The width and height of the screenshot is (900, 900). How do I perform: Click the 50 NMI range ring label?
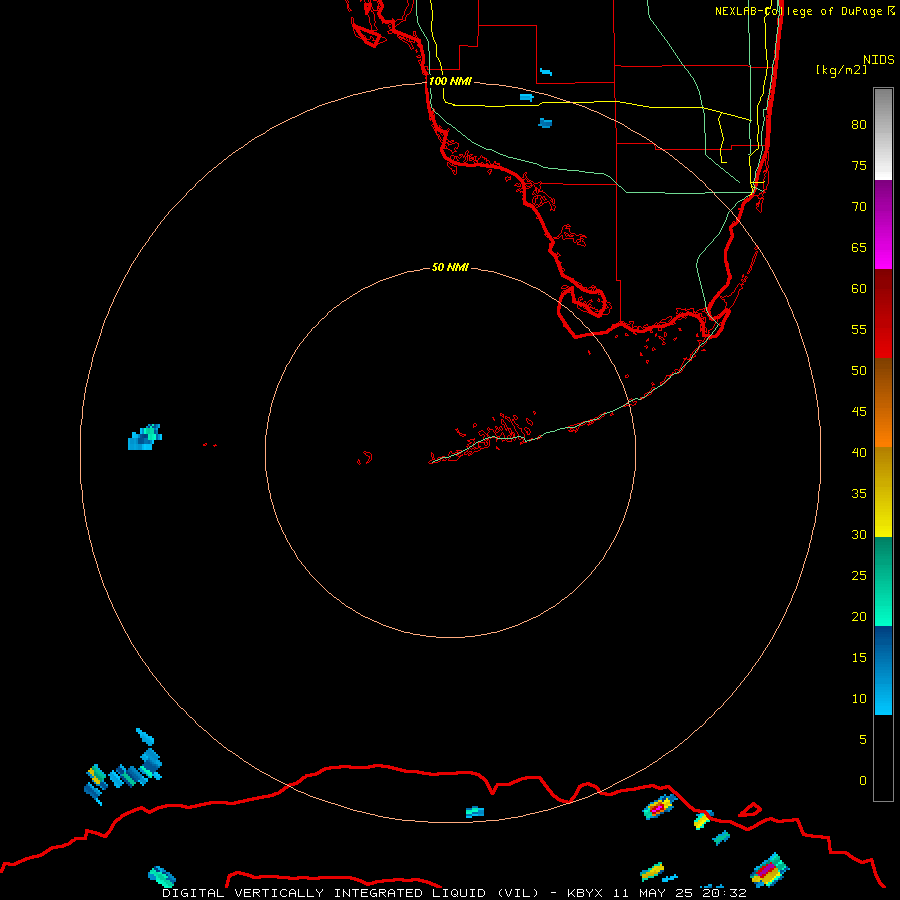[450, 267]
